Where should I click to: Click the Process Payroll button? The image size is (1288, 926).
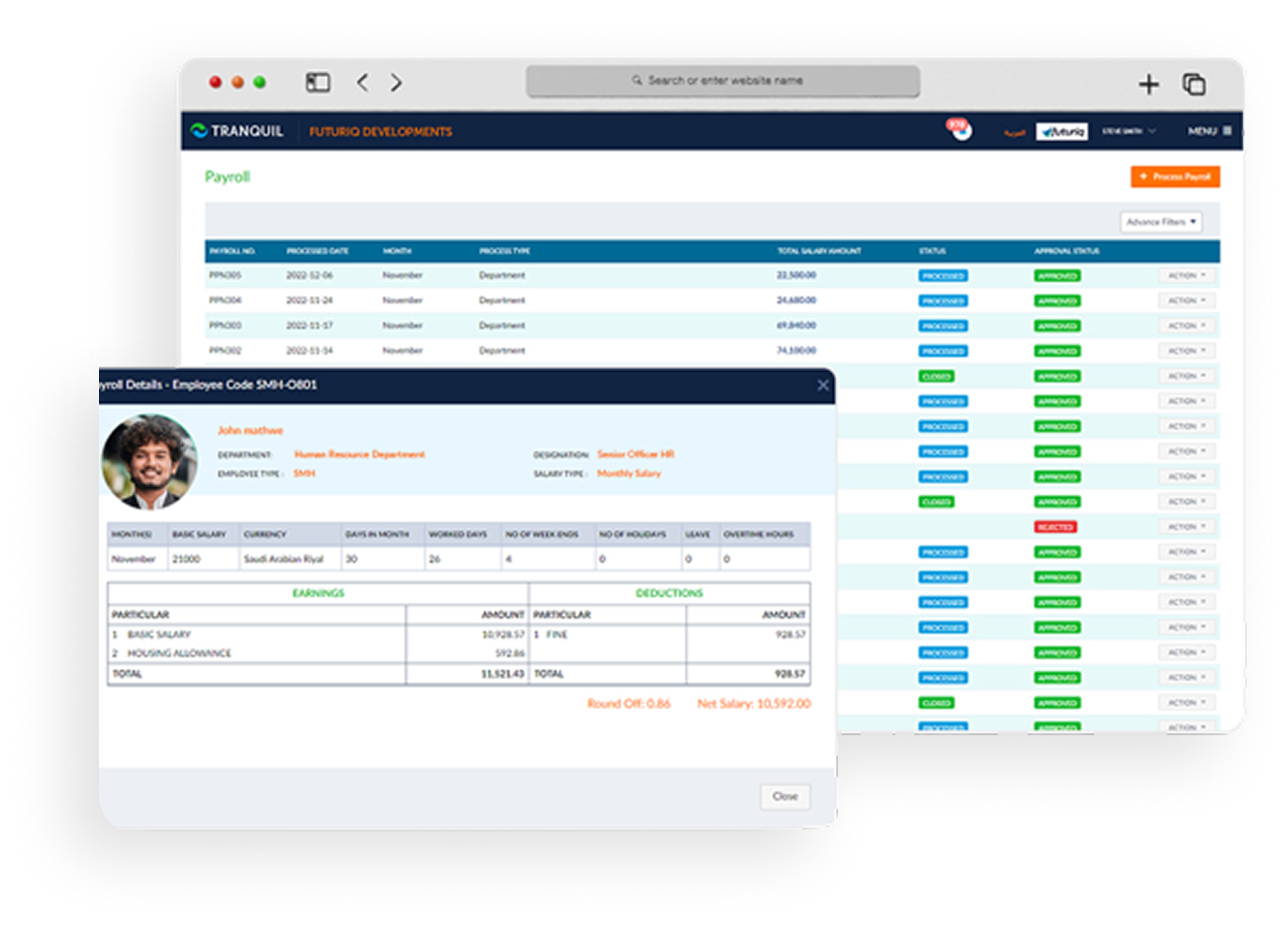tap(1175, 177)
